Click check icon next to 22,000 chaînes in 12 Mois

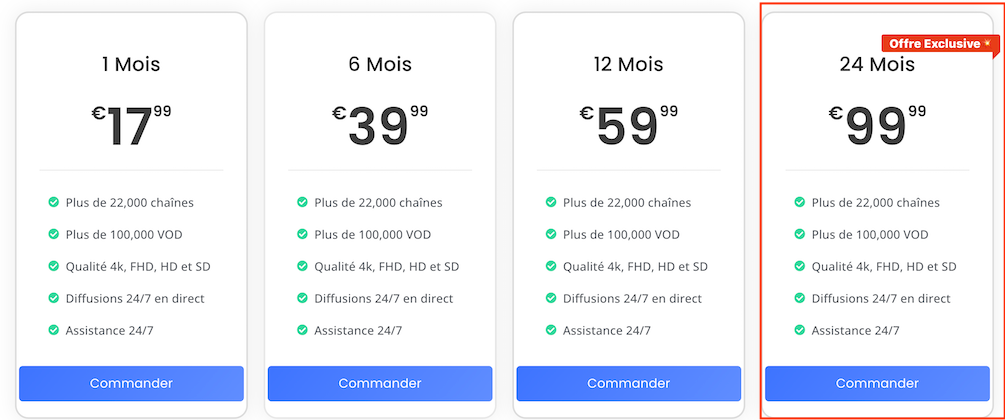[x=551, y=203]
